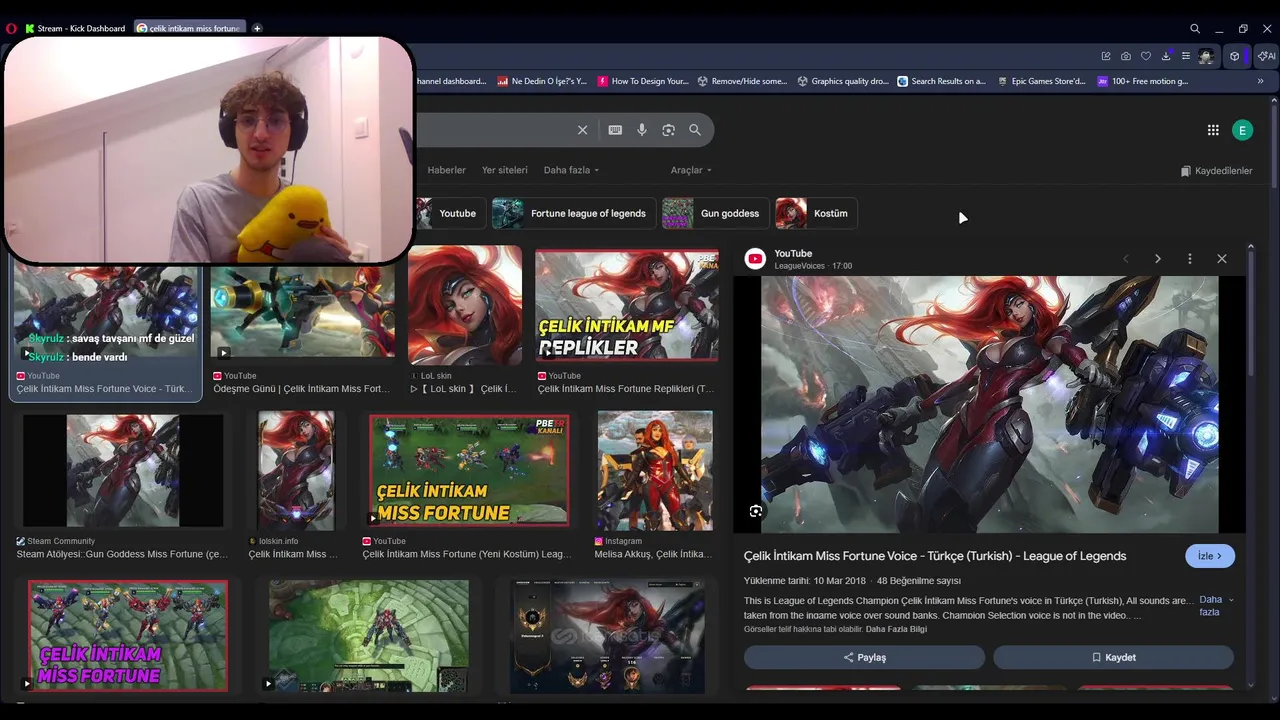Click the Opera edit page icon
Image resolution: width=1280 pixels, height=720 pixels.
tap(1106, 56)
